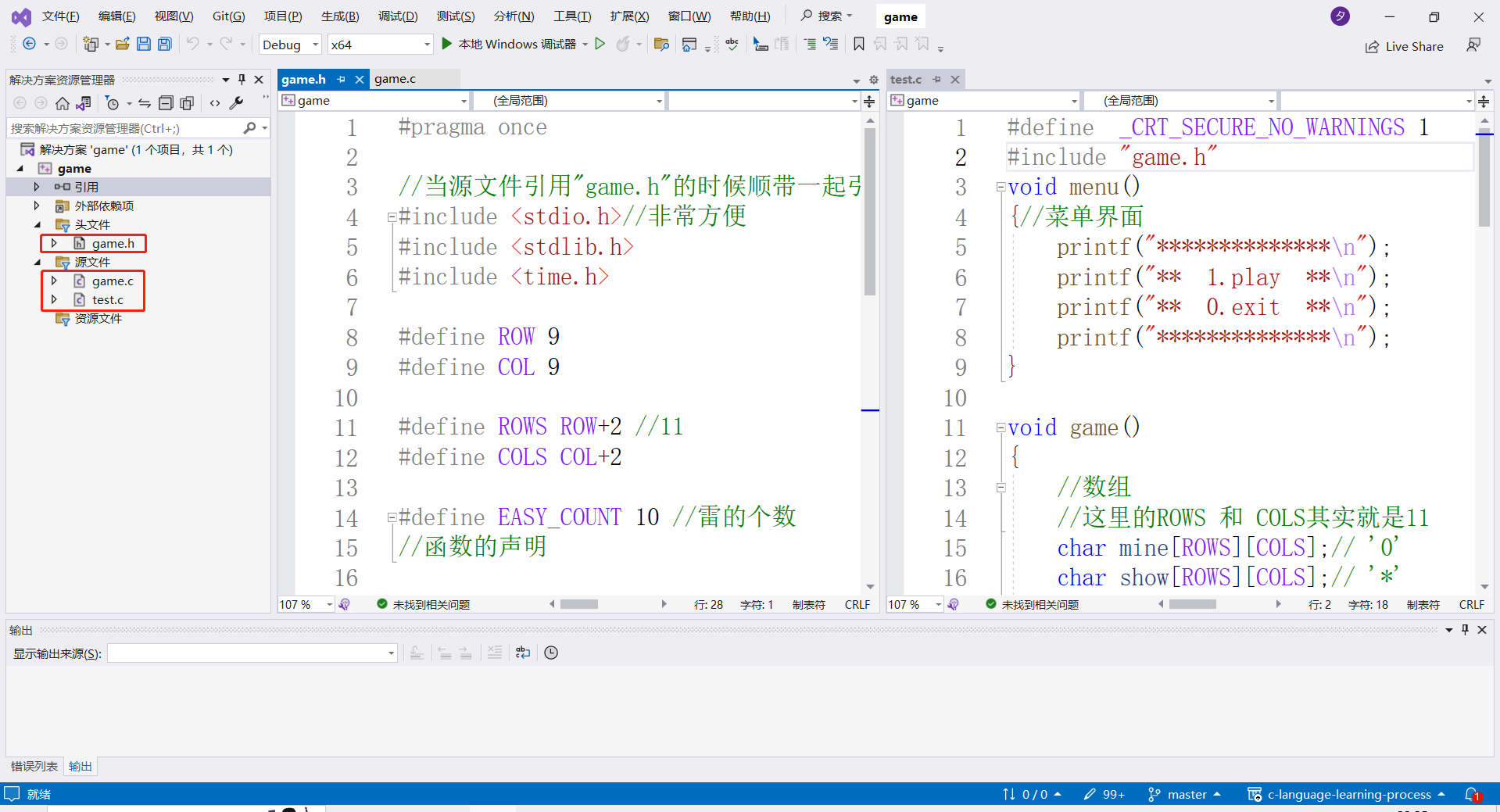
Task: Expand the 外部依赖项 tree node
Action: click(x=36, y=206)
